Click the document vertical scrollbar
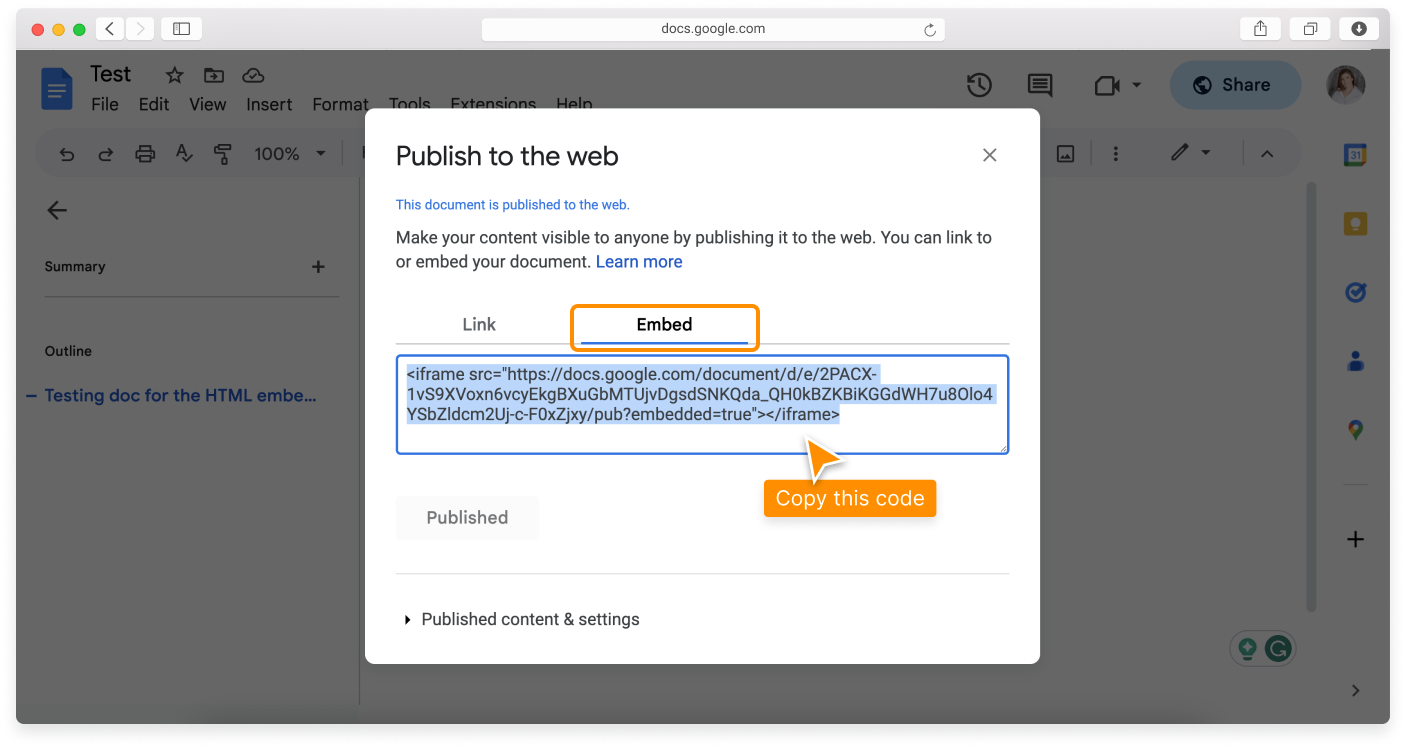The height and width of the screenshot is (748, 1406). [1310, 400]
